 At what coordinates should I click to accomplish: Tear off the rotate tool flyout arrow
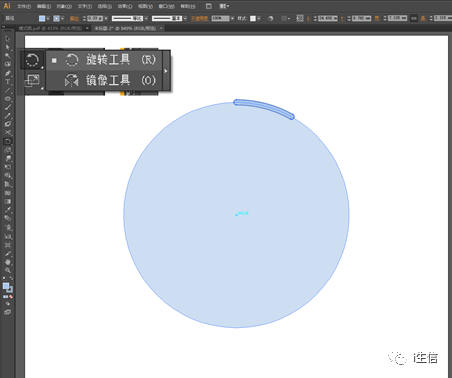pyautogui.click(x=166, y=71)
